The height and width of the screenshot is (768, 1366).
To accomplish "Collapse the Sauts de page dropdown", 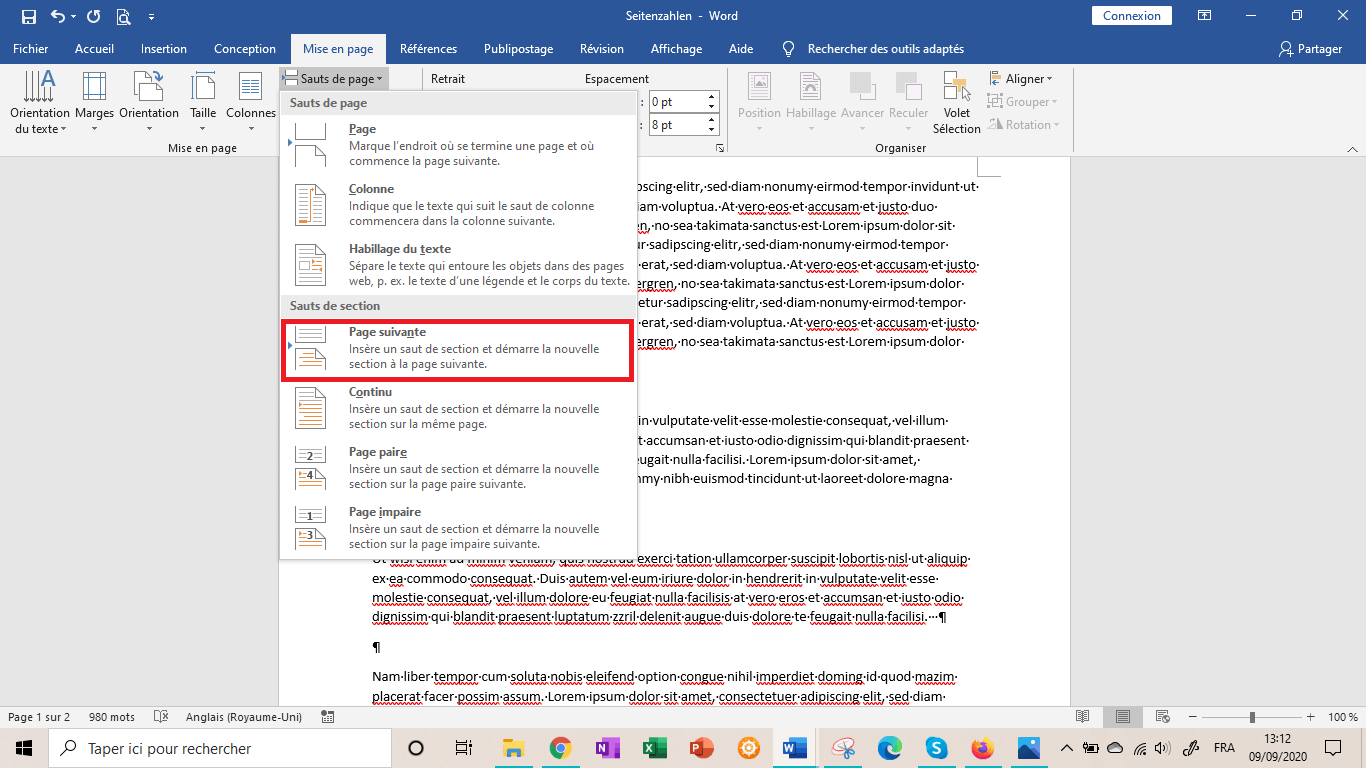I will pos(333,78).
